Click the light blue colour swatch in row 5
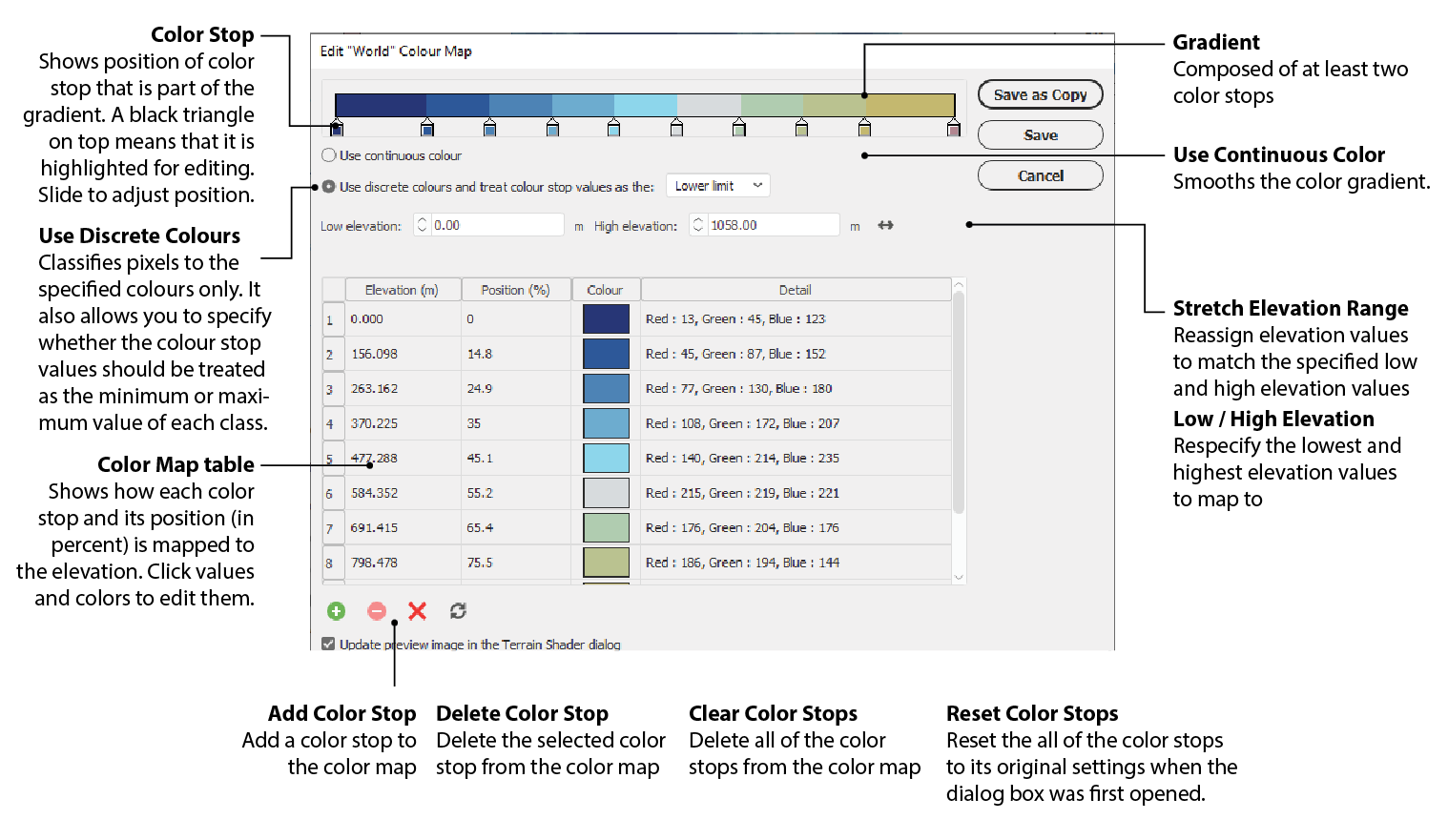Image resolution: width=1448 pixels, height=840 pixels. coord(606,459)
